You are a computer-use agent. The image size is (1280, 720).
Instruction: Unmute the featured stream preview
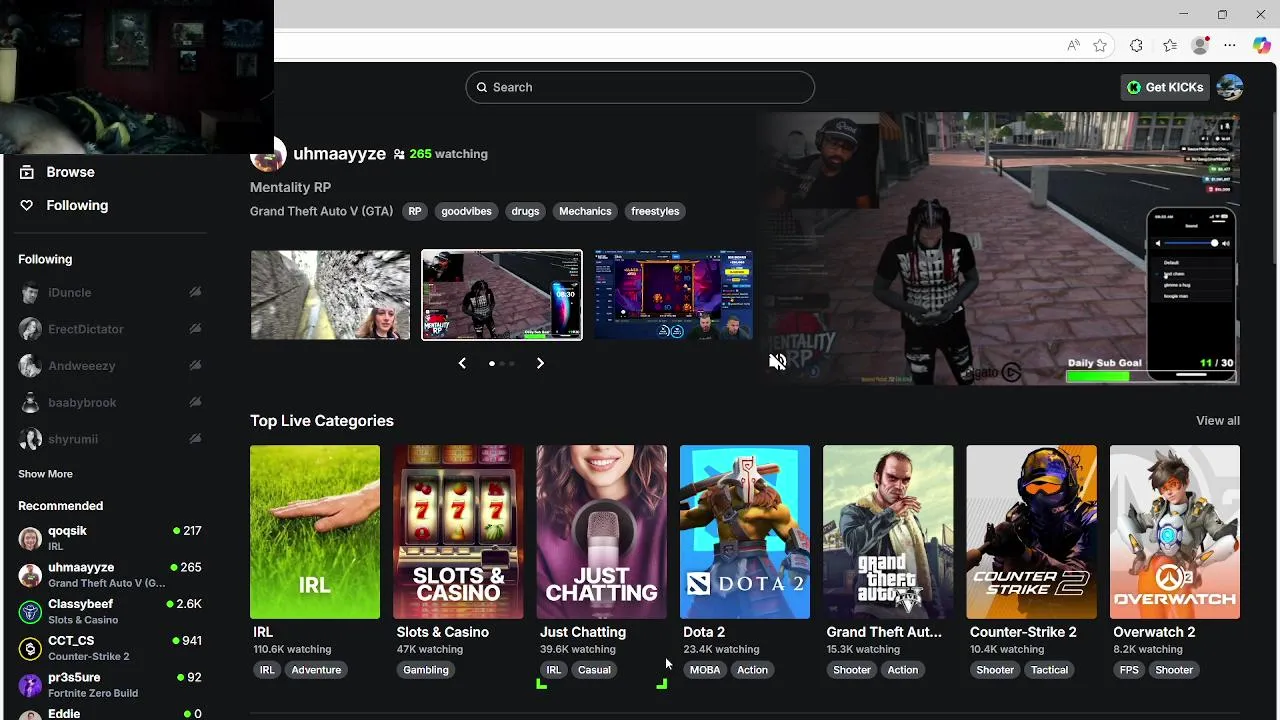[x=777, y=362]
